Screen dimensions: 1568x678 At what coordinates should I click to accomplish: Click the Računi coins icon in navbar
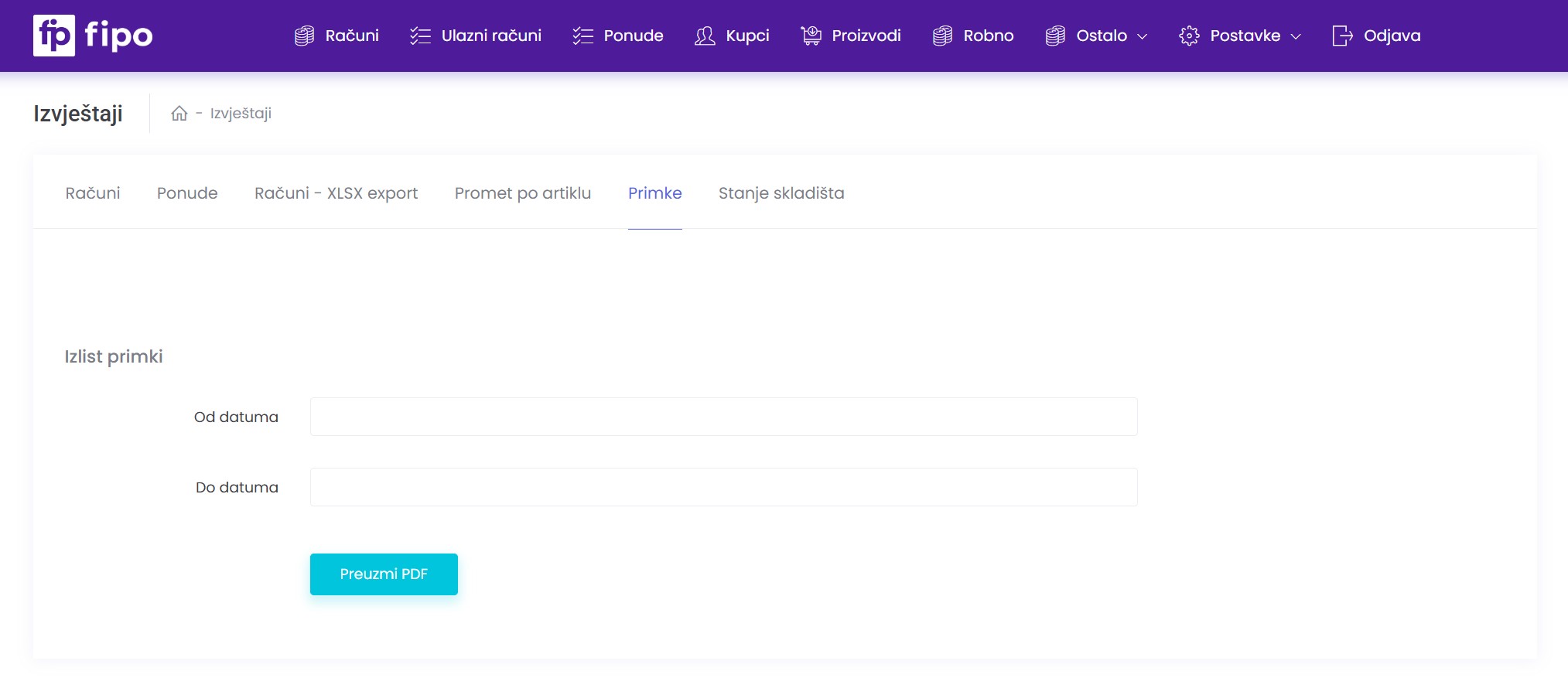click(x=304, y=36)
